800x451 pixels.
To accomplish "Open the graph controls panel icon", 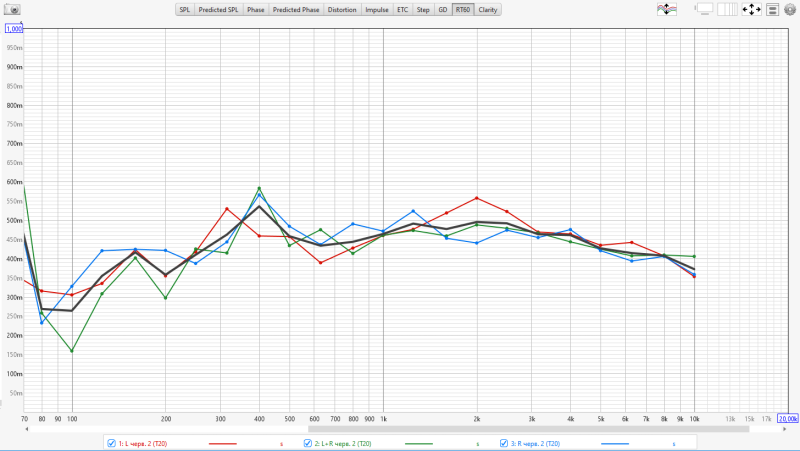I will point(772,9).
